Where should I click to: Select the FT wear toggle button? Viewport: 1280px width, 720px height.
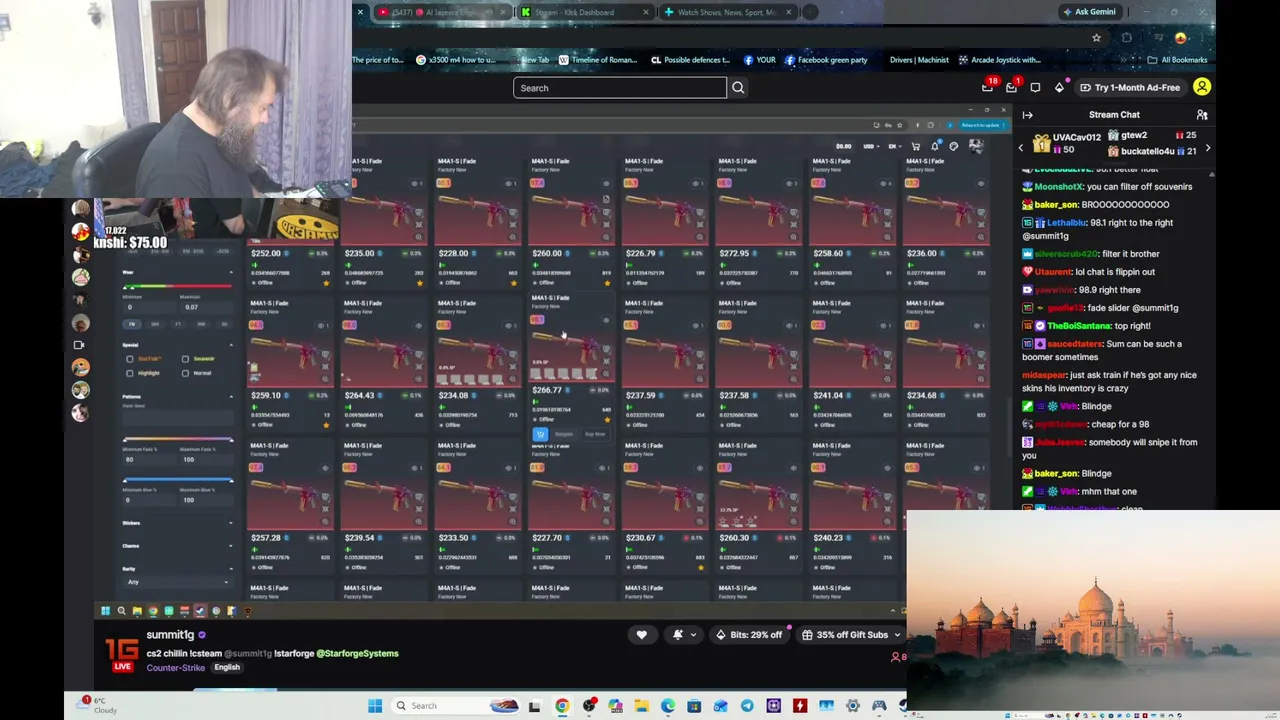click(178, 324)
